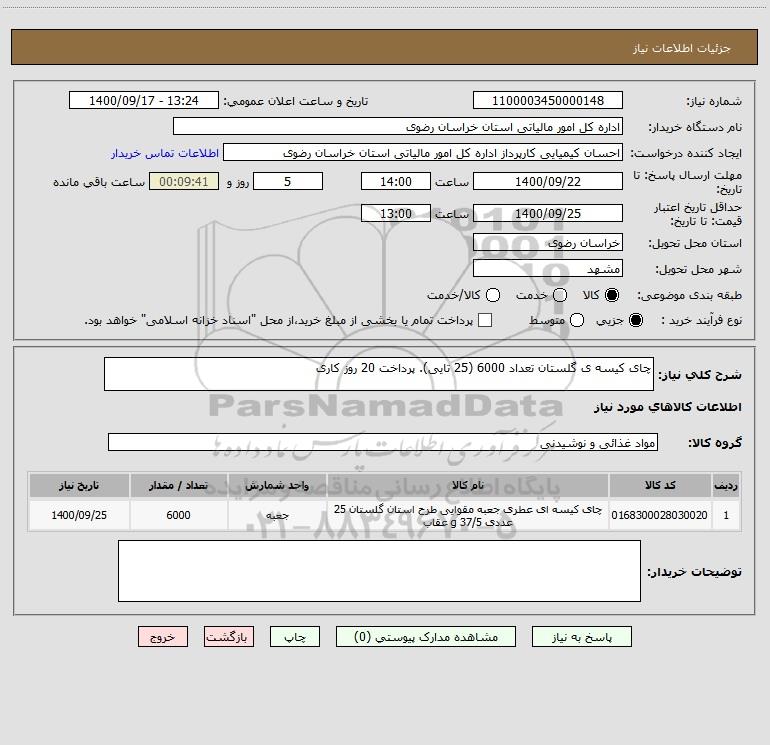Click the شرح کلی نیاز description box
Viewport: 770px width, 745px height.
[379, 374]
